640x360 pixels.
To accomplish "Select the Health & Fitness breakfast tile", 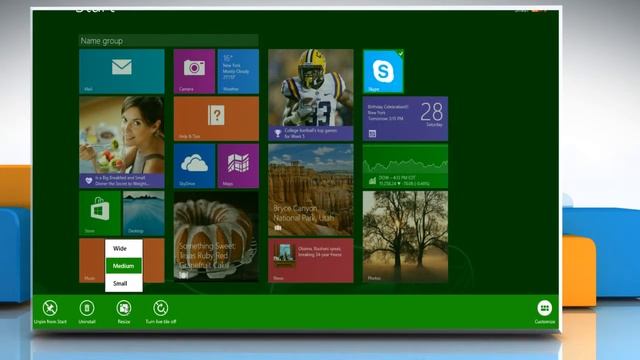I will 122,142.
